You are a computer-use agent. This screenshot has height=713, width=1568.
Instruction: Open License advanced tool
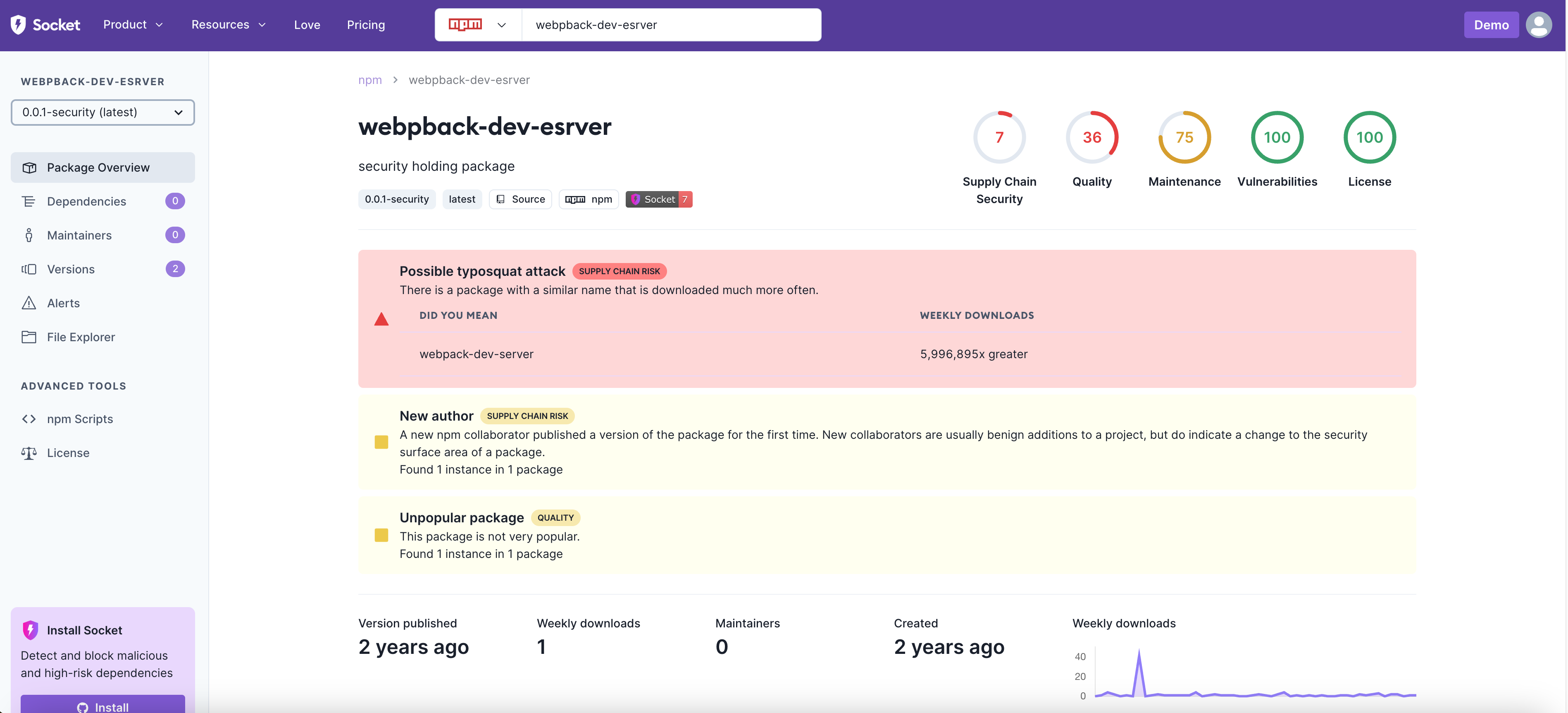(103, 453)
